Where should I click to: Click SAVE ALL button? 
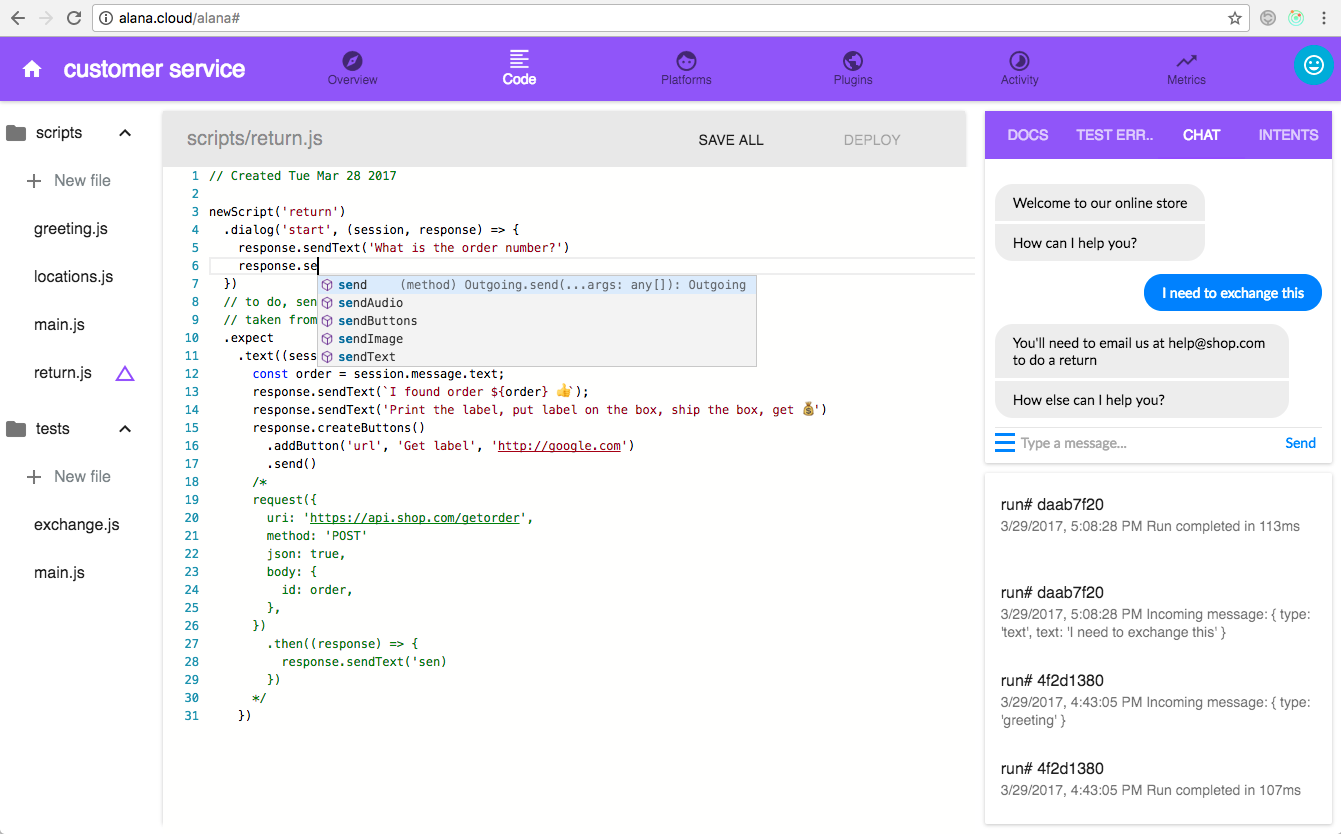pyautogui.click(x=731, y=140)
